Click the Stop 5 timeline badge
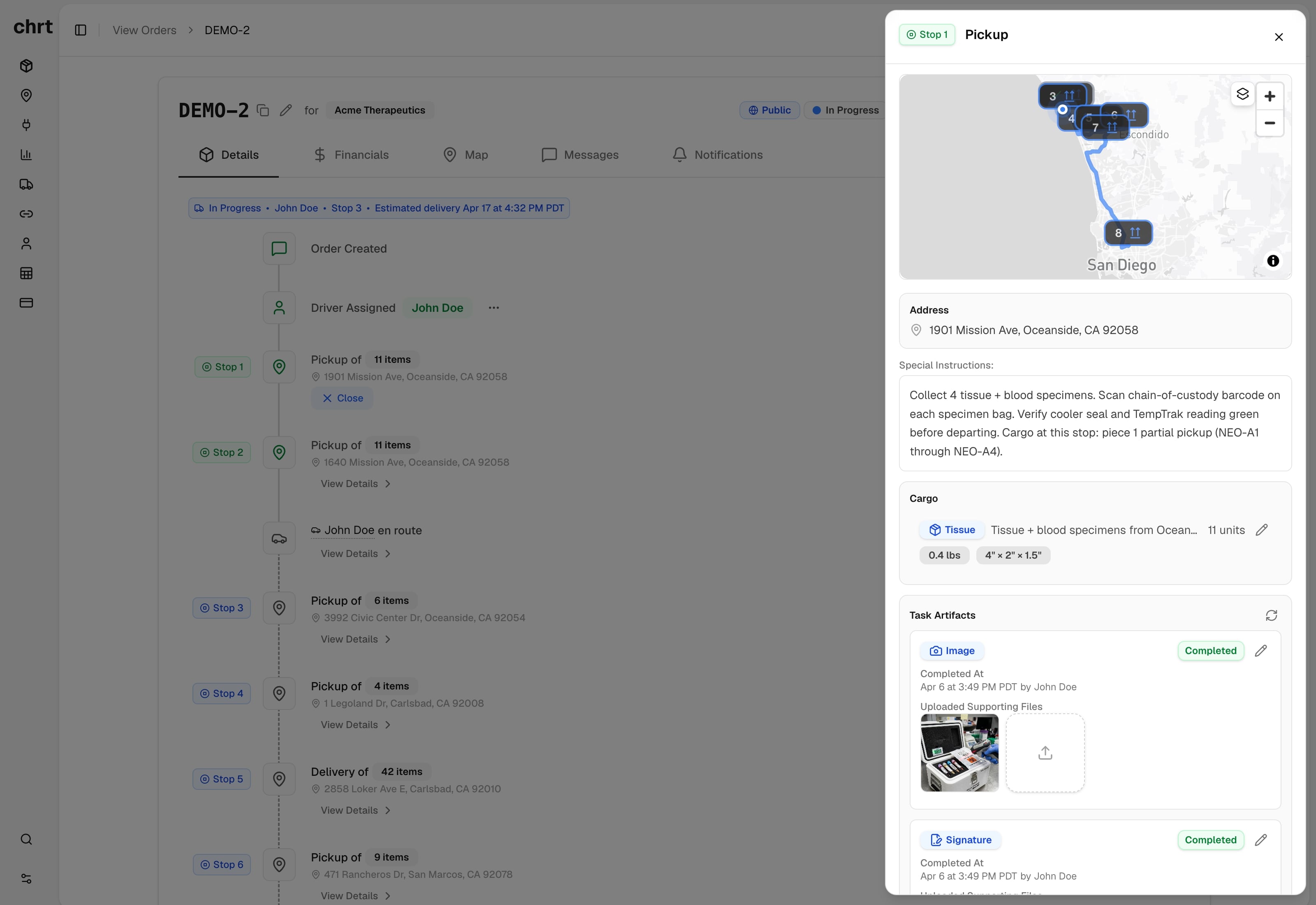Image resolution: width=1316 pixels, height=905 pixels. 222,779
